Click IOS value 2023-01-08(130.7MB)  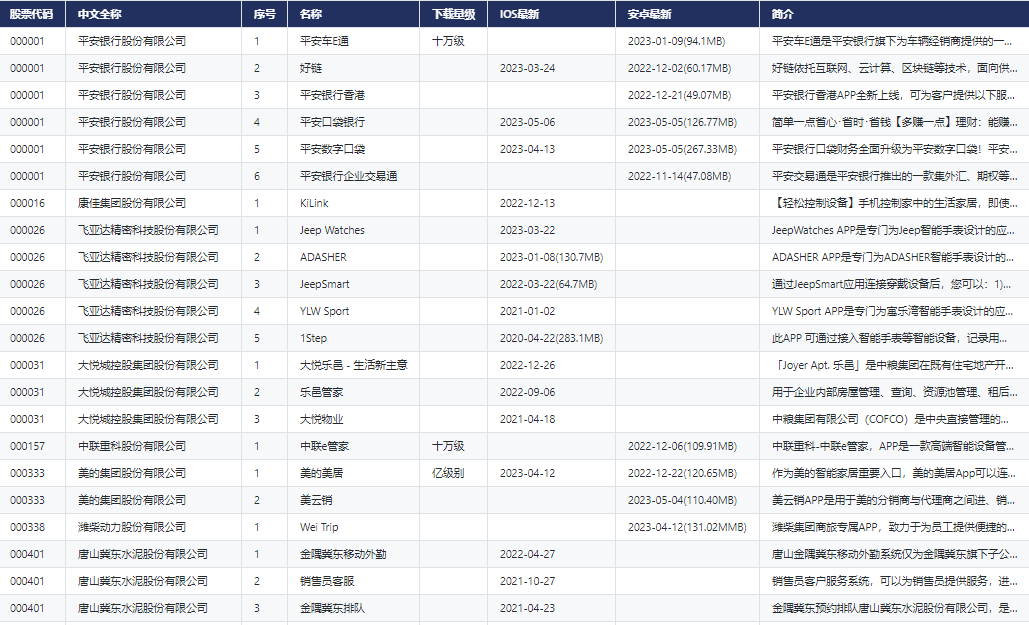[551, 257]
